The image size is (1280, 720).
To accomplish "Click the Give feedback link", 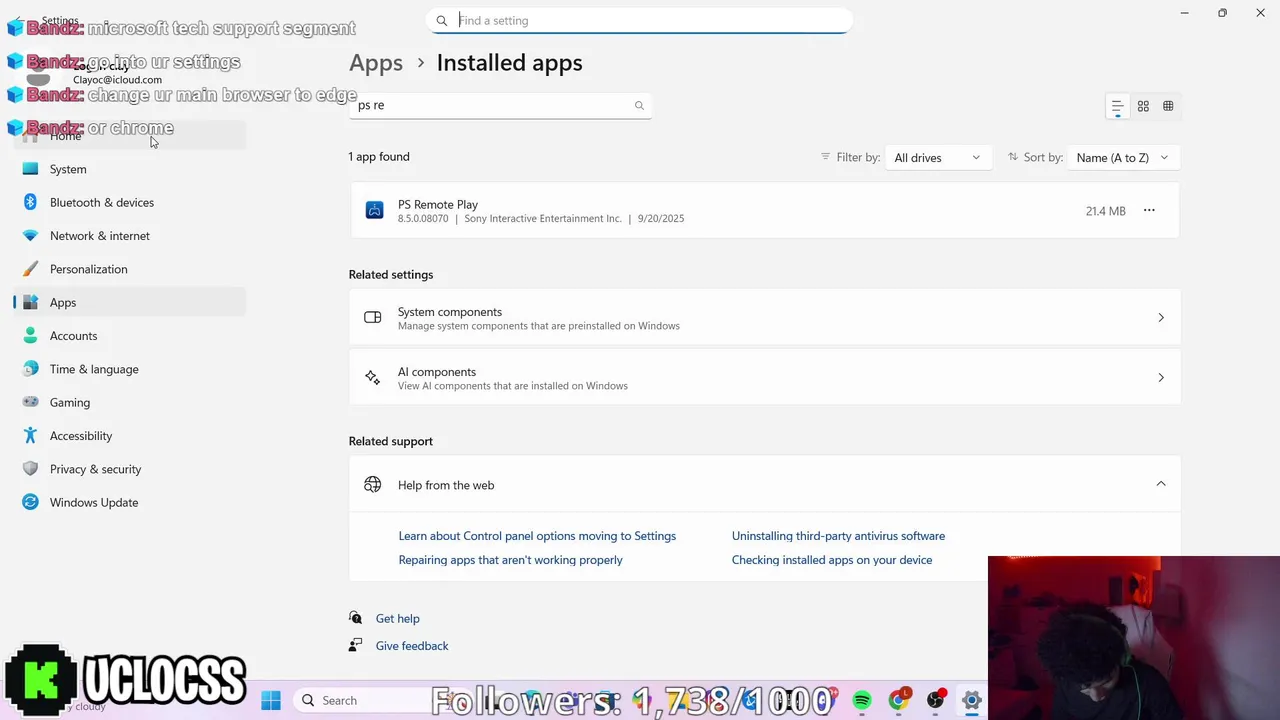I will [412, 646].
